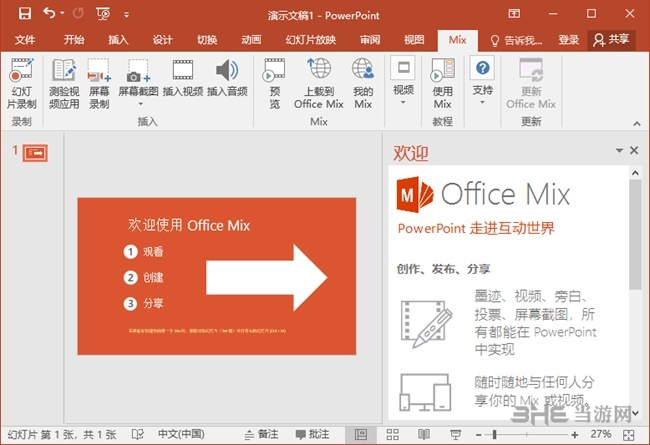The height and width of the screenshot is (445, 650).
Task: Click 上载到 Office Mix upload
Action: click(x=319, y=84)
